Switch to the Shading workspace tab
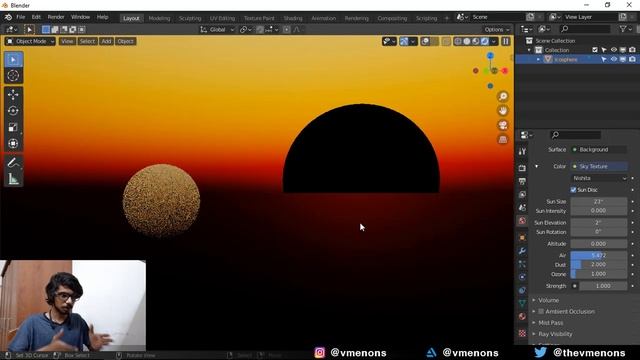The width and height of the screenshot is (640, 360). pos(293,18)
